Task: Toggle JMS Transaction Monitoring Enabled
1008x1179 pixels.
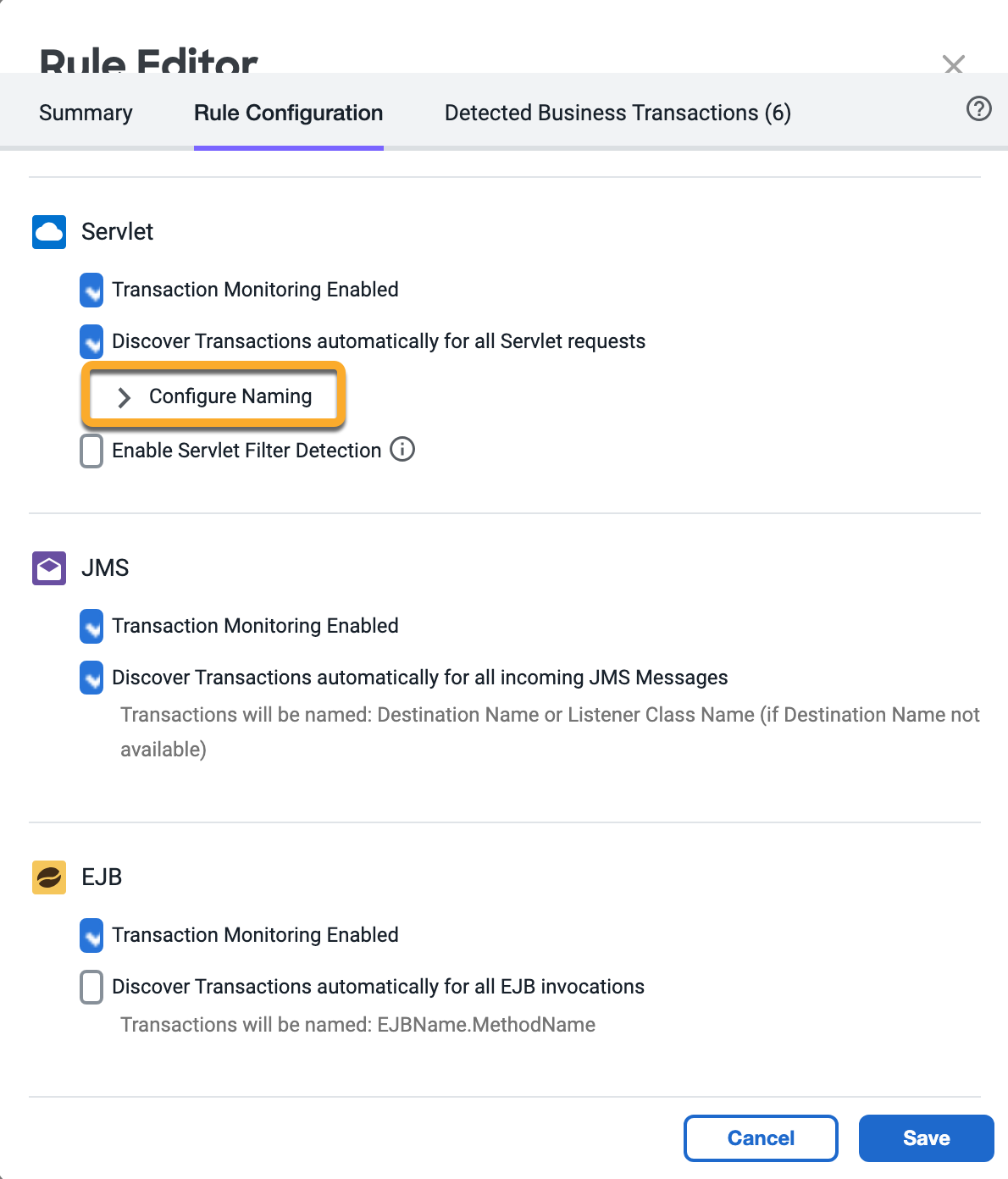Action: [91, 626]
